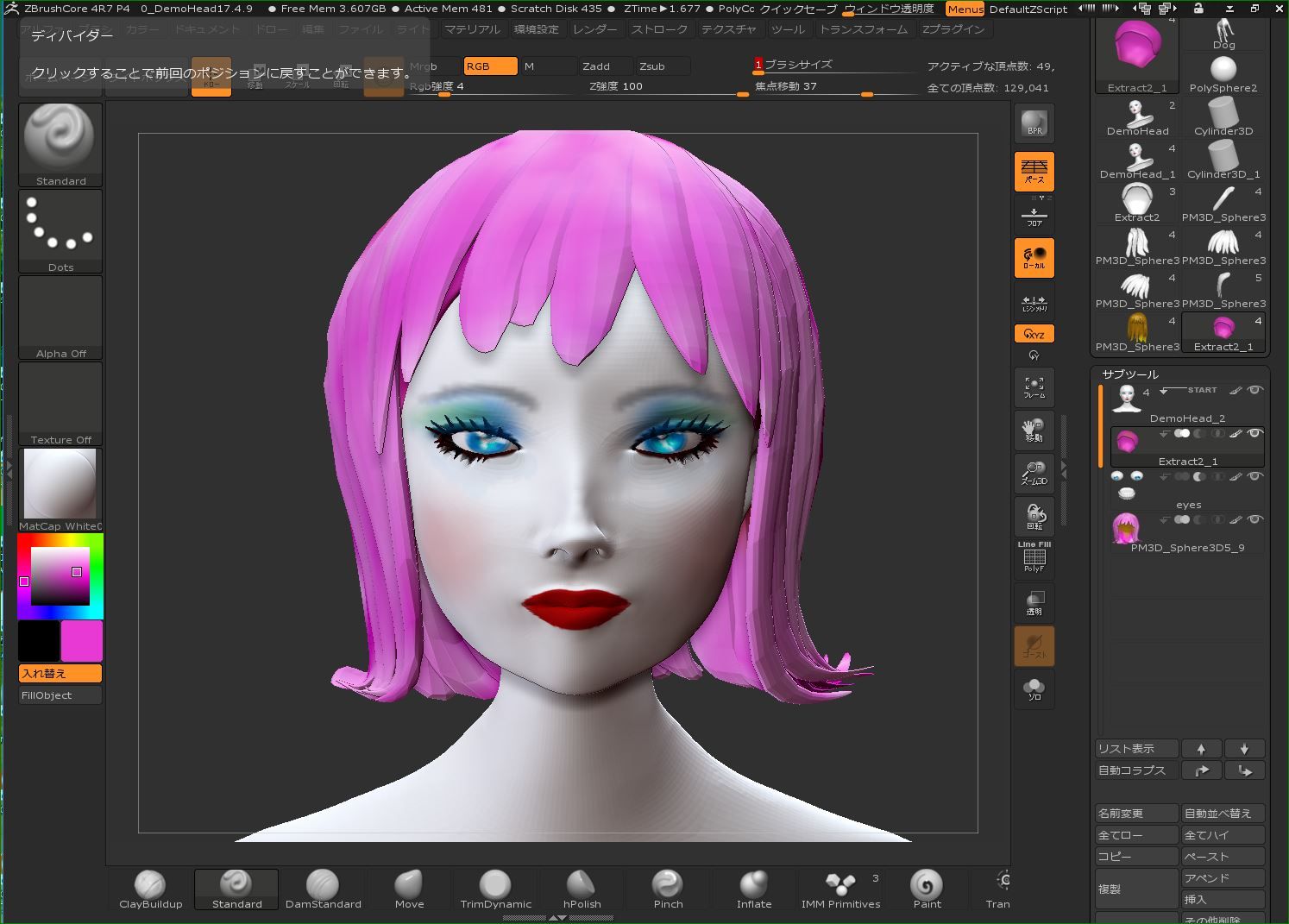
Task: Choose the TrimDynamic brush
Action: 495,890
